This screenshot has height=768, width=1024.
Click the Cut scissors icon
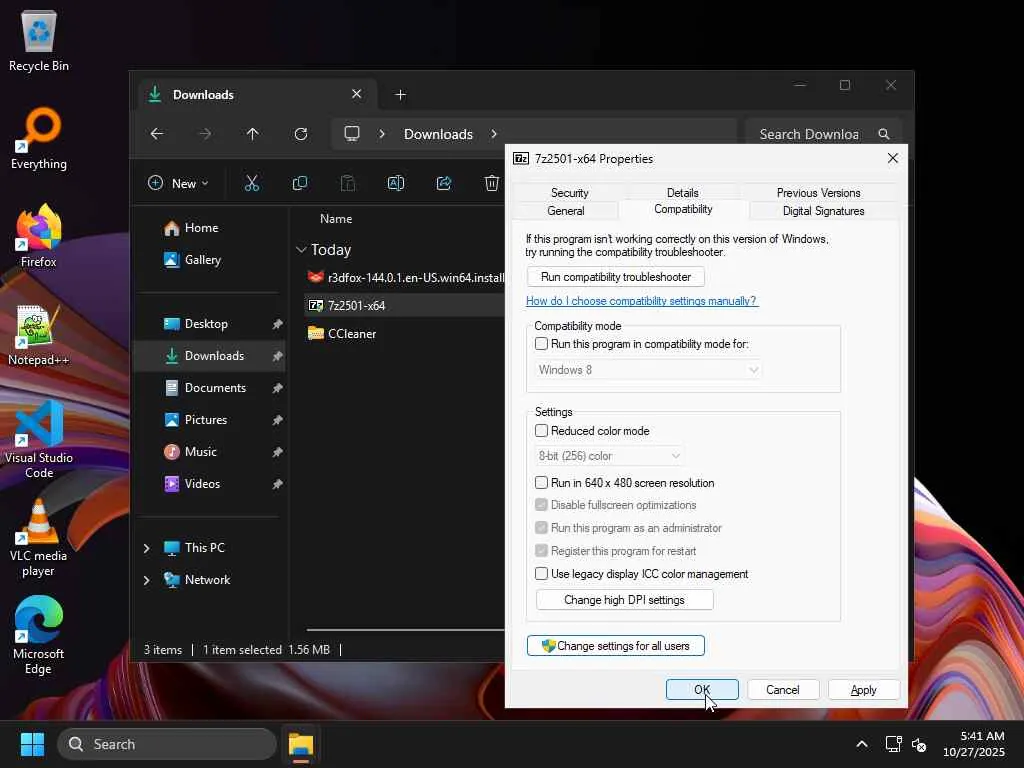(252, 184)
